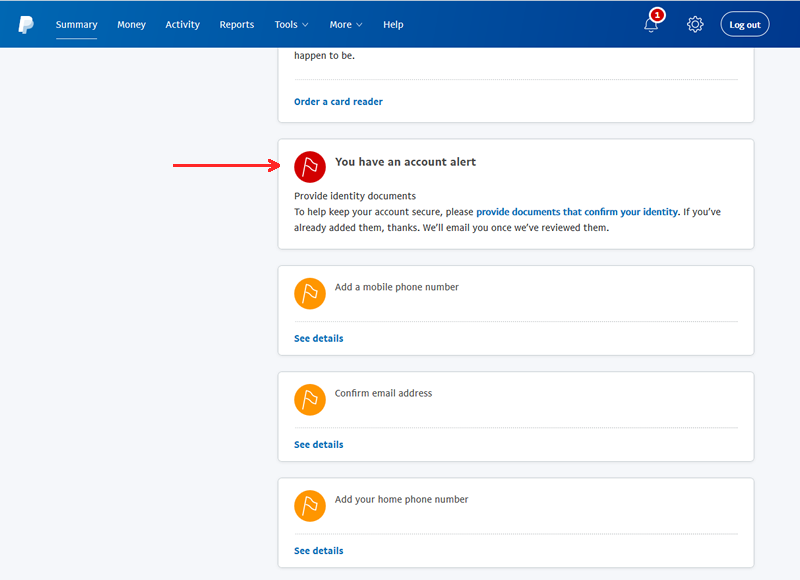Image resolution: width=800 pixels, height=580 pixels.
Task: Open the notifications bell icon
Action: pyautogui.click(x=651, y=24)
